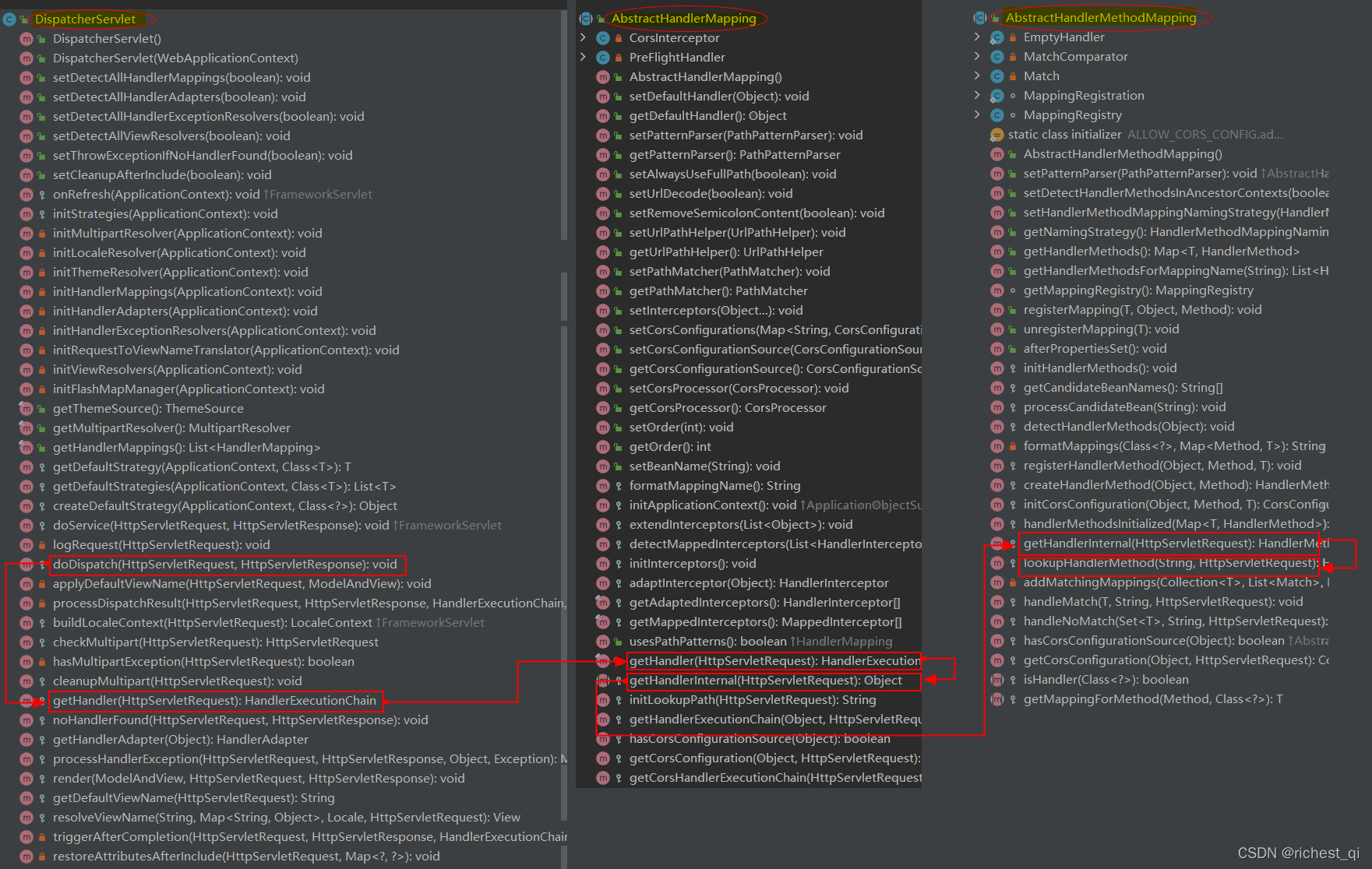Click the AbstractHandlerMapping class icon
1372x869 pixels.
(x=586, y=19)
